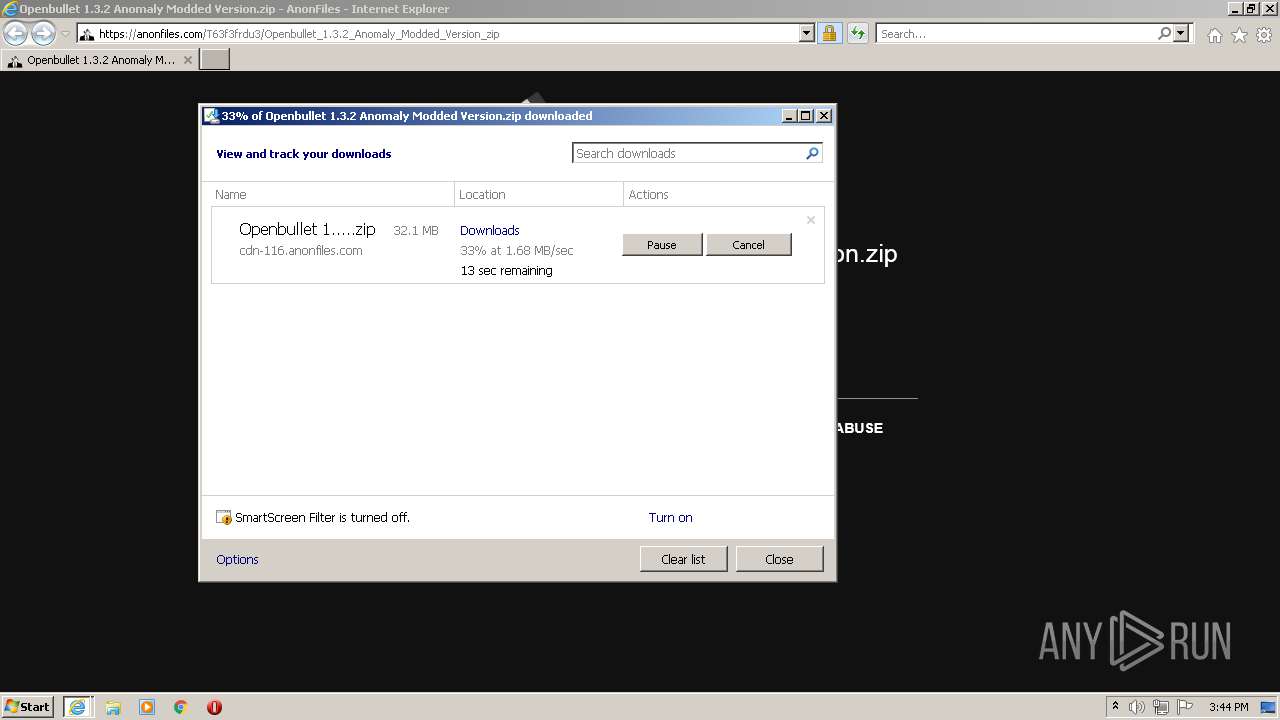The width and height of the screenshot is (1280, 720).
Task: Click the Internet Explorer forward arrow
Action: [43, 33]
